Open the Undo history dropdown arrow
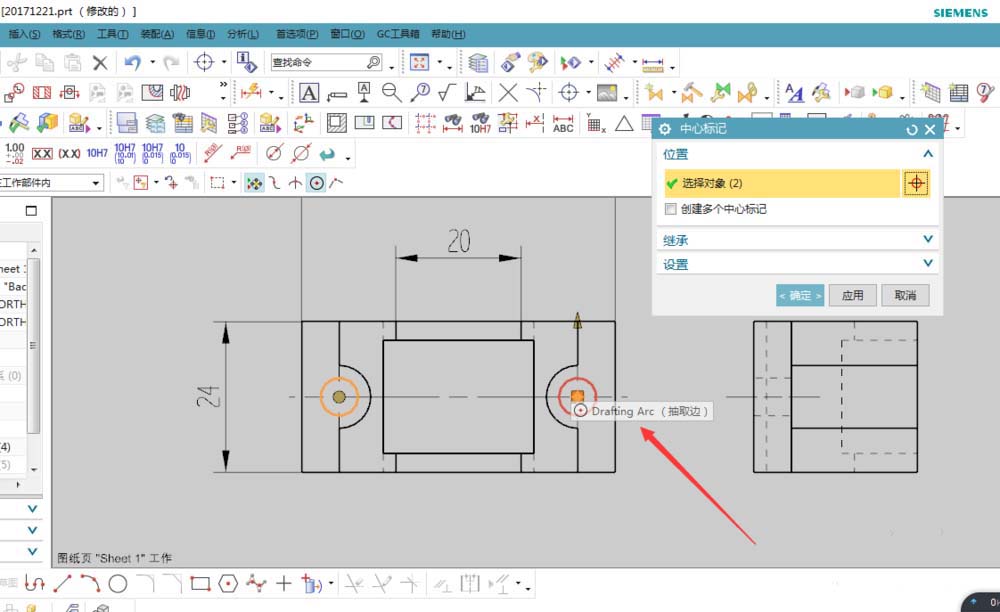This screenshot has height=612, width=1000. [x=152, y=62]
